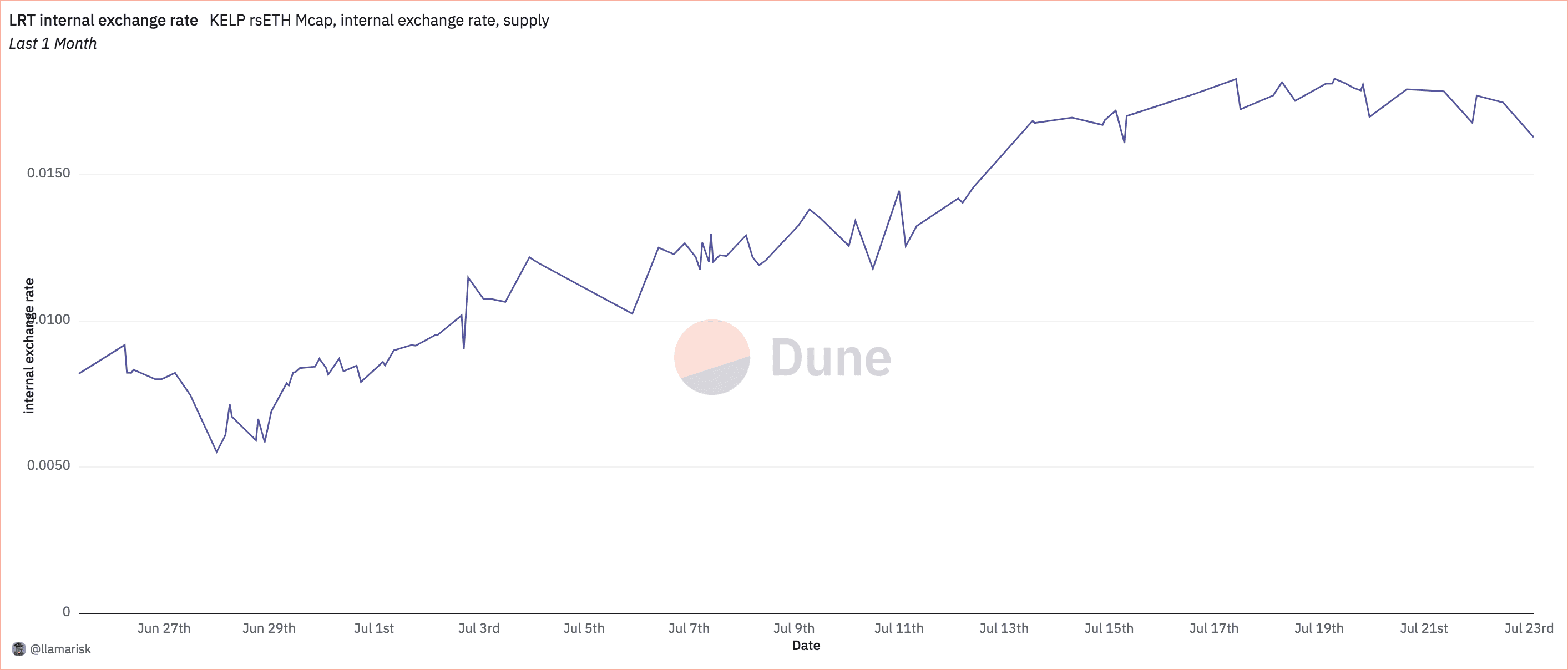Click the Jul 7th date tick label
This screenshot has height=670, width=1568.
tap(689, 628)
